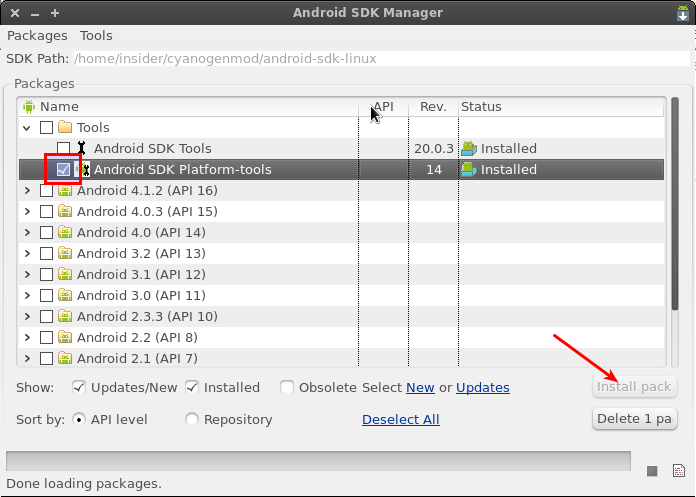Select the Repository sort radio button
696x497 pixels.
coord(192,419)
